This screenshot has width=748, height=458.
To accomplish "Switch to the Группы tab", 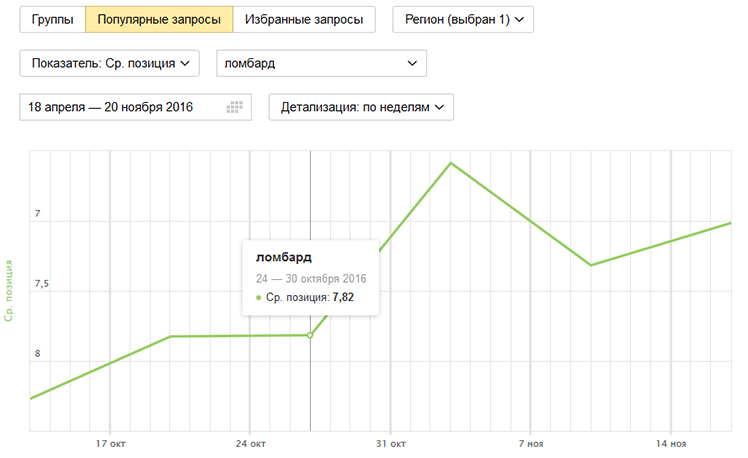I will [x=52, y=20].
